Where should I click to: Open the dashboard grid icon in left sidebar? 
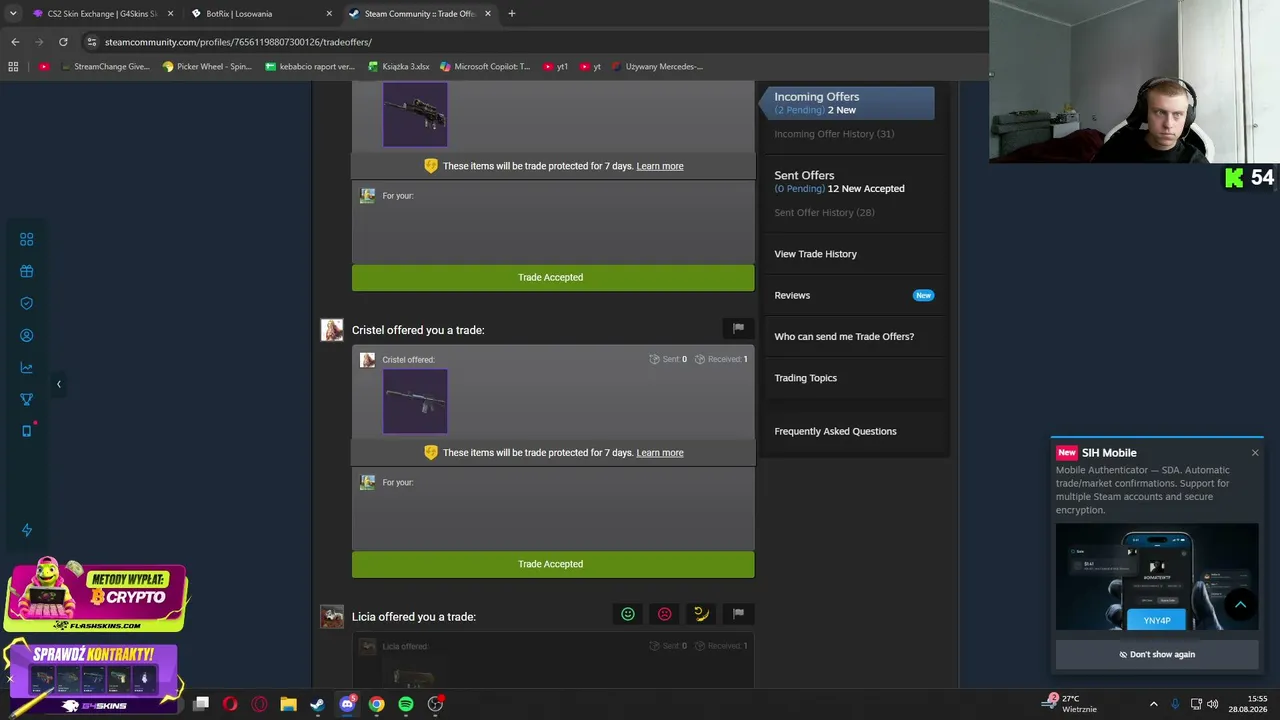(x=27, y=239)
